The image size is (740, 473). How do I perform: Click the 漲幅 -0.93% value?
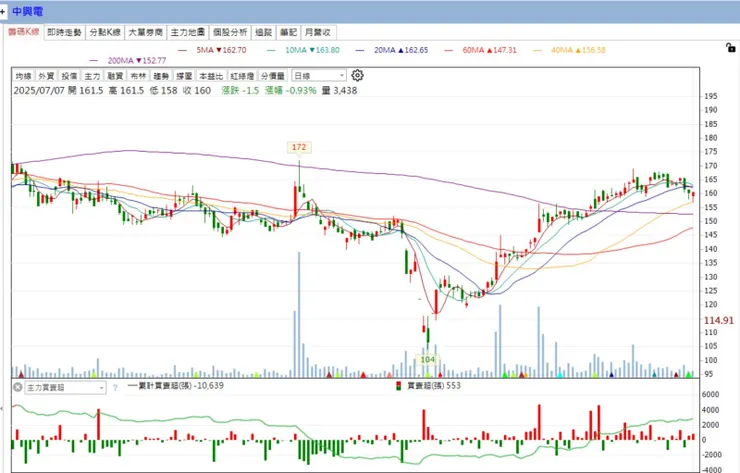[x=291, y=91]
